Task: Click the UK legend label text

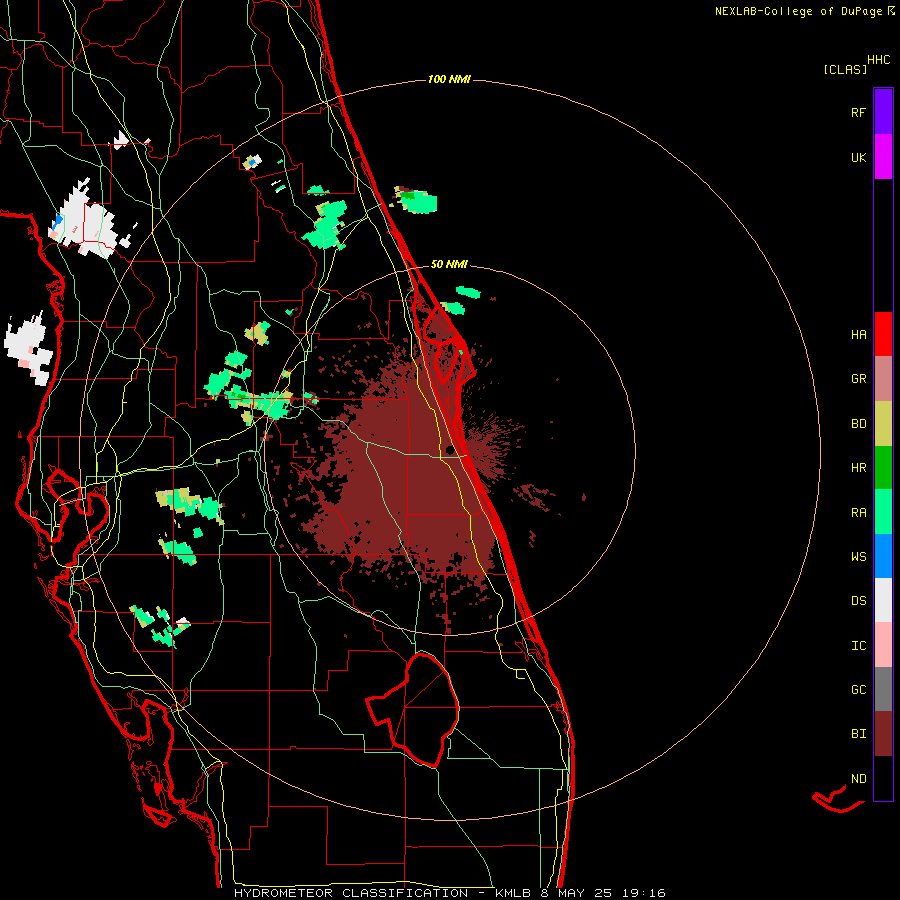Action: [x=858, y=157]
